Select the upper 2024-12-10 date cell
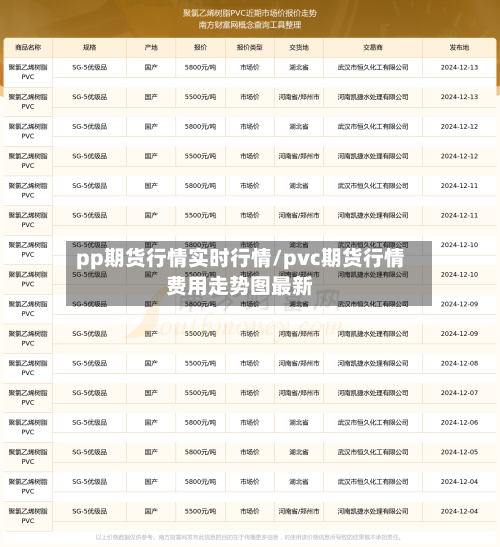500x547 pixels. [459, 245]
